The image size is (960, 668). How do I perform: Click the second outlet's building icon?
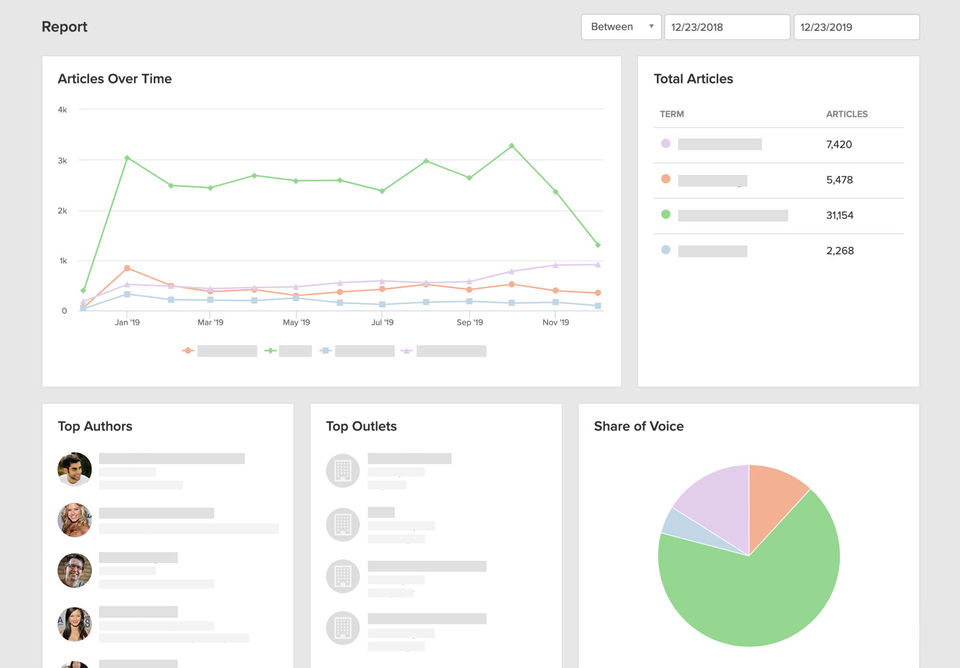343,524
